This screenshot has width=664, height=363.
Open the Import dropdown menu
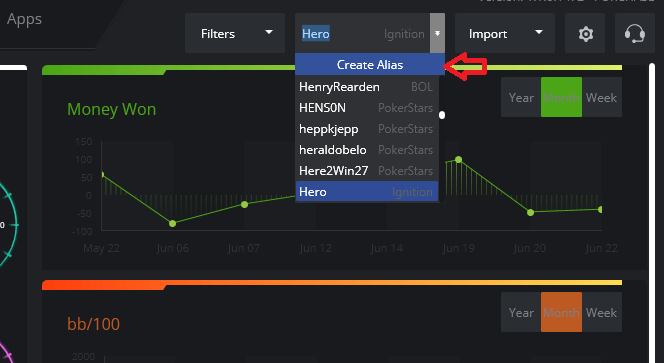pos(505,33)
